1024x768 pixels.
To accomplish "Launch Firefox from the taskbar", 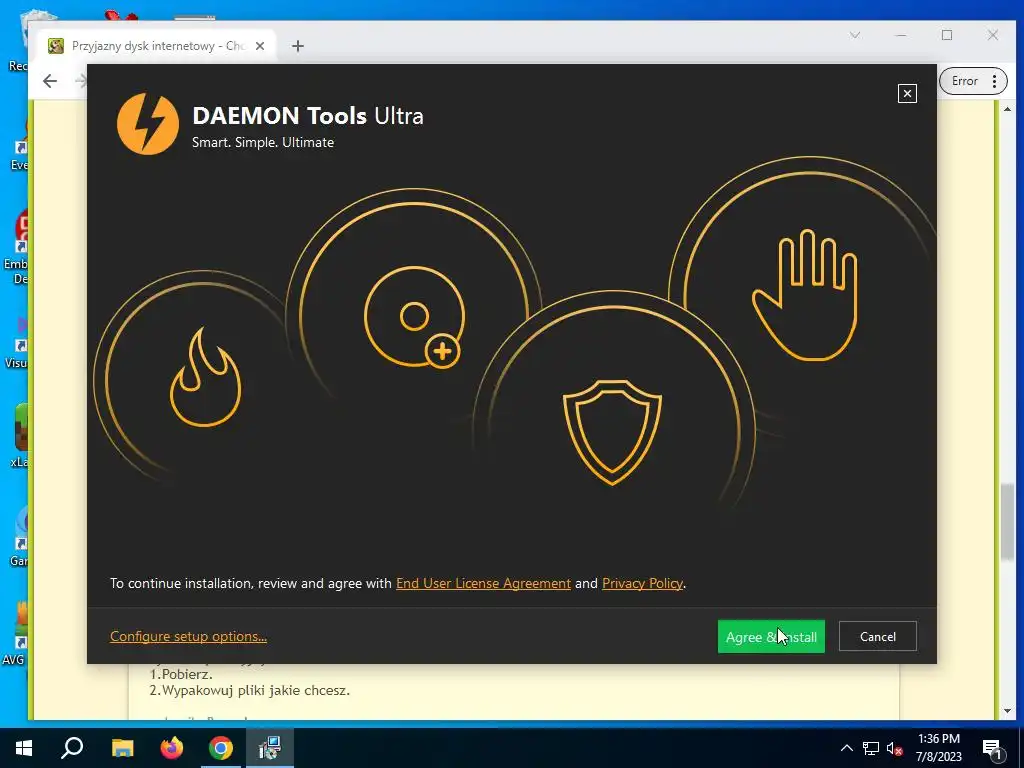I will [172, 748].
